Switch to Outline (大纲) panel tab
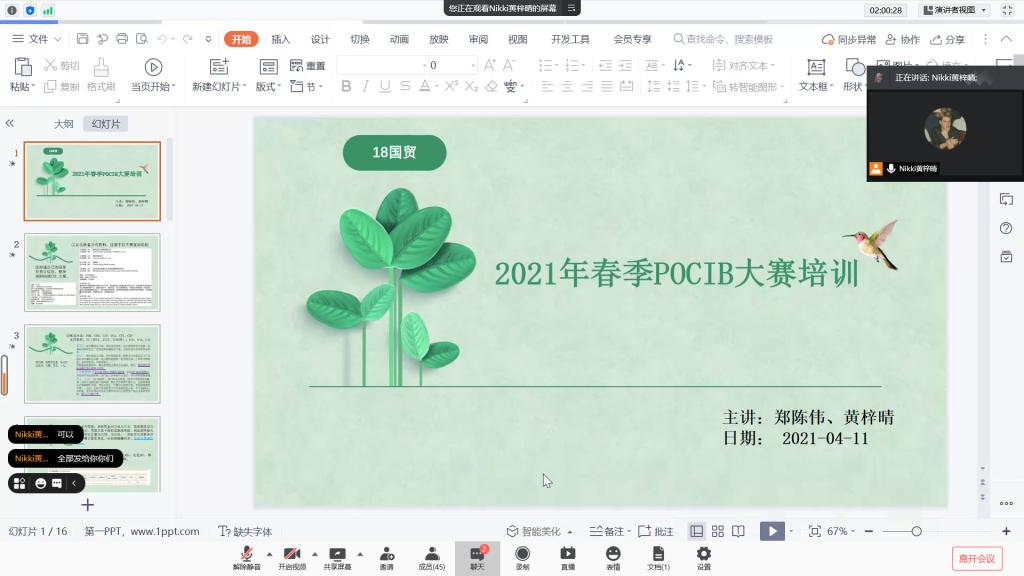This screenshot has width=1024, height=576. pos(63,124)
